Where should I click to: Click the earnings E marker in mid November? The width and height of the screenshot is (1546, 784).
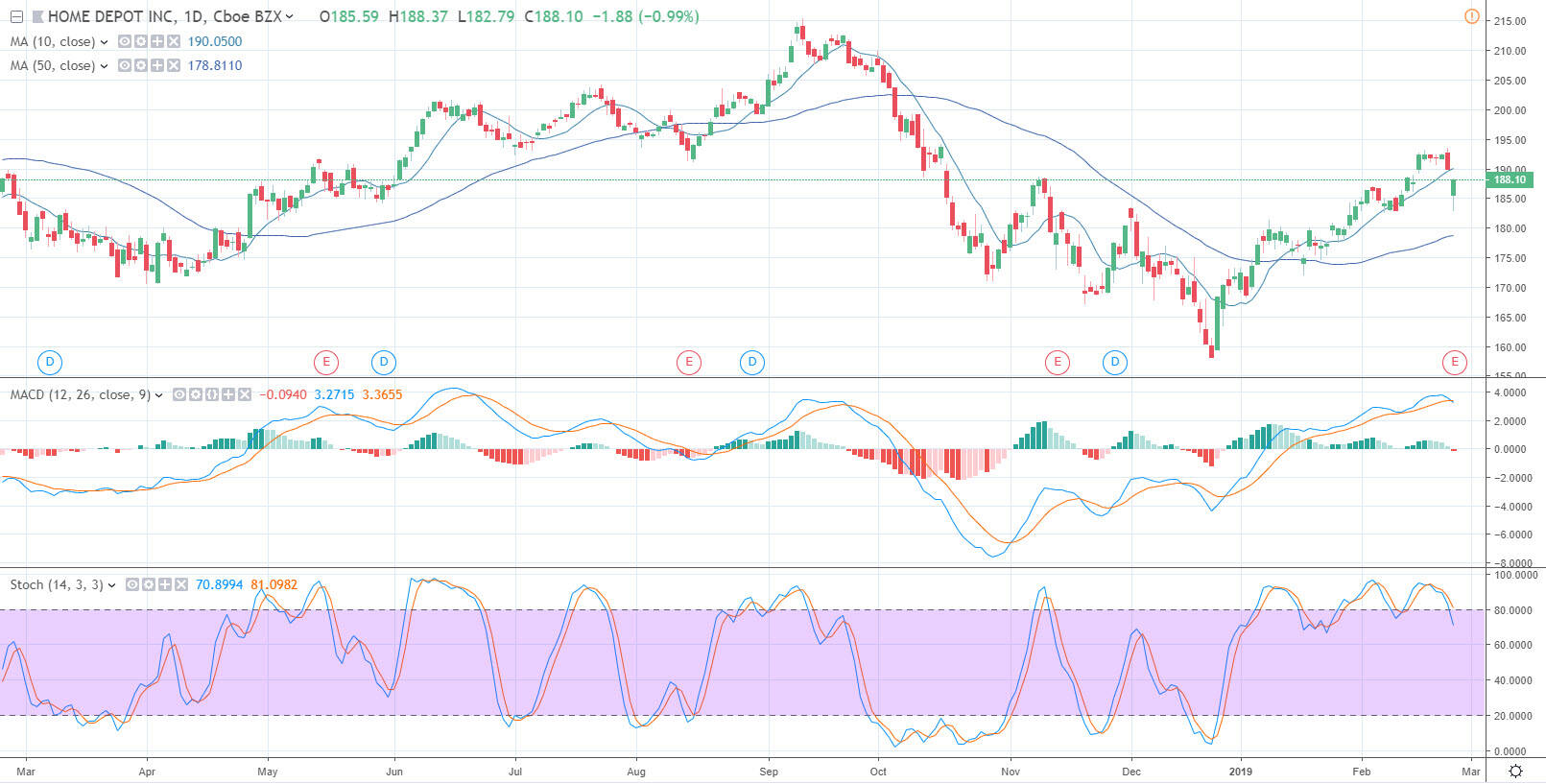coord(1057,362)
